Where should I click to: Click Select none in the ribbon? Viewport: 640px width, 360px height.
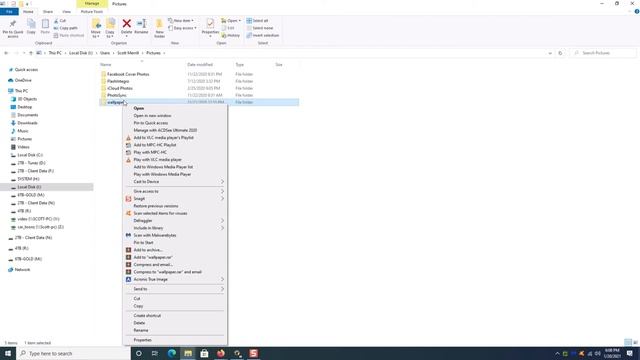(260, 28)
